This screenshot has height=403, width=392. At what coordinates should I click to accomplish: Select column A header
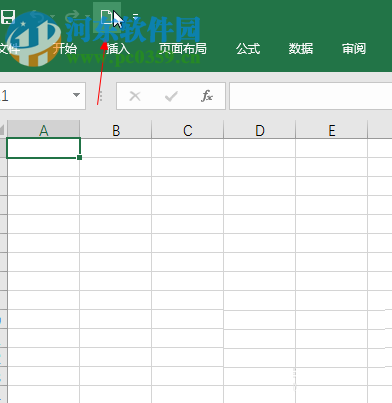click(43, 130)
